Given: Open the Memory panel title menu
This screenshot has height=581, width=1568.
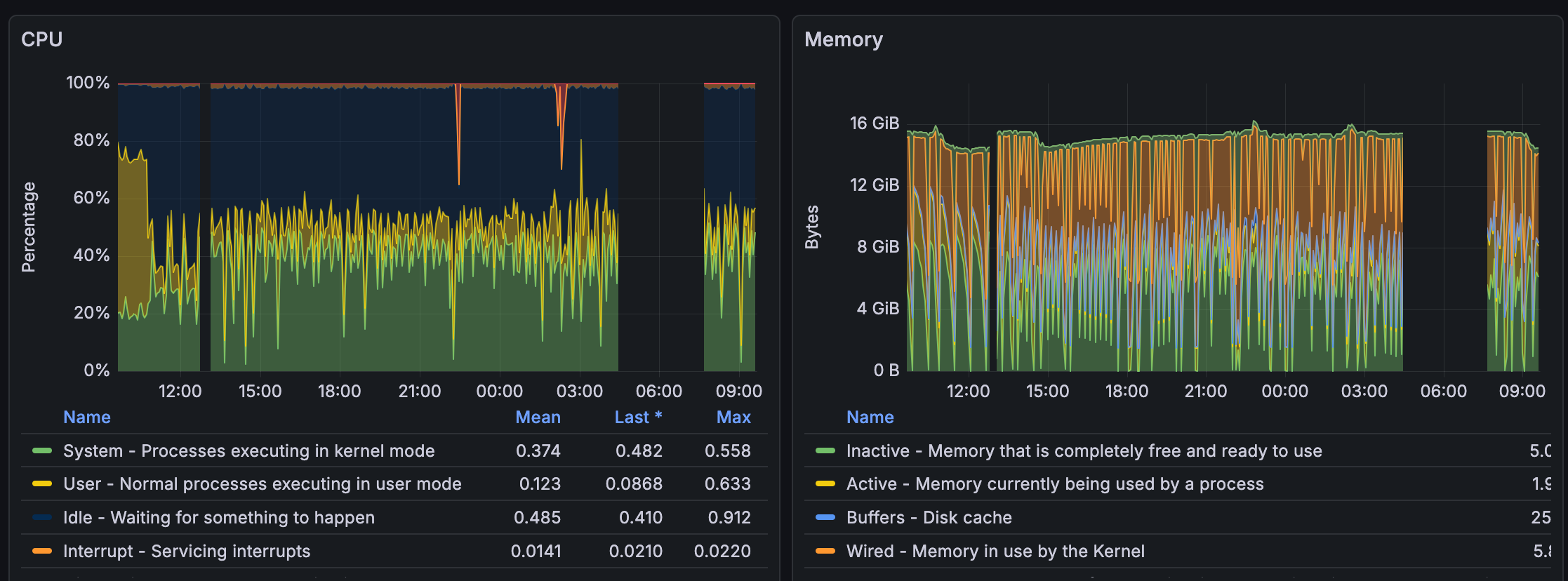Looking at the screenshot, I should pos(843,39).
